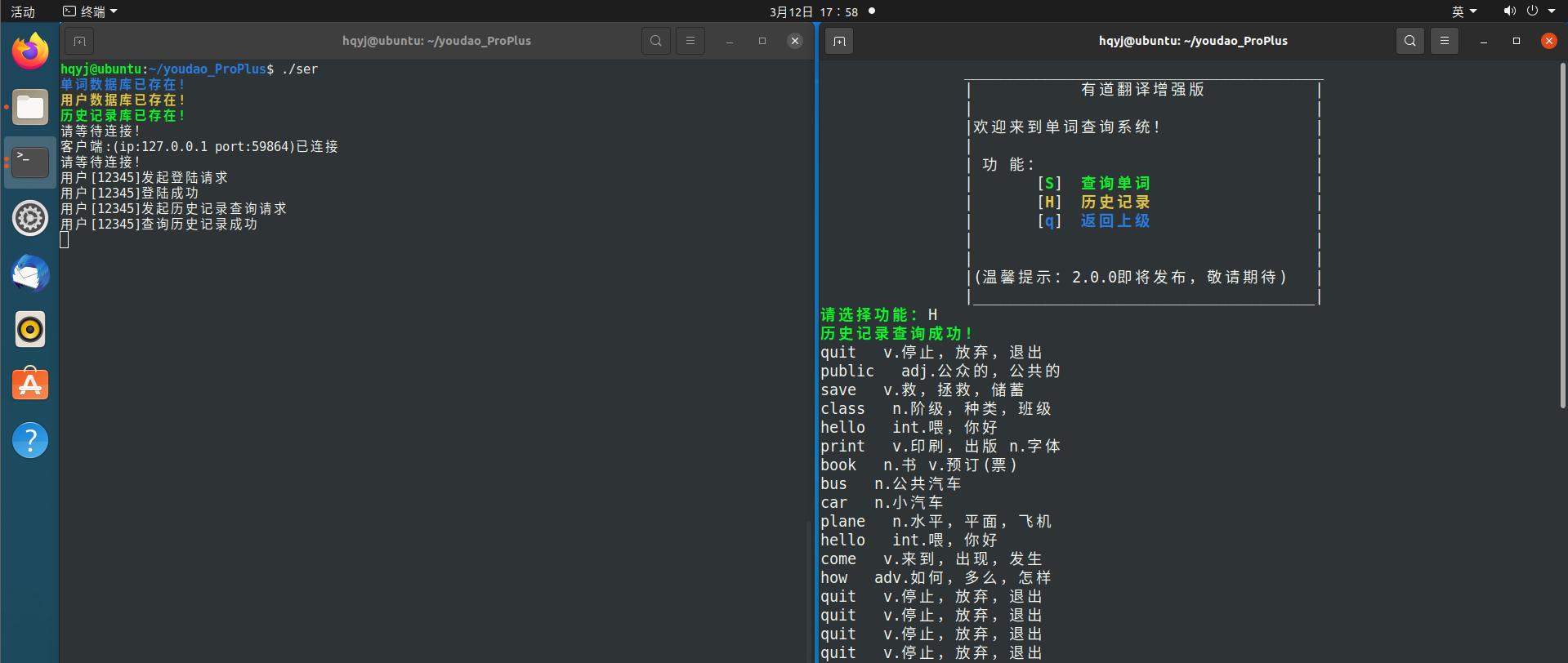Open the date and time 3月12日 17:58 panel
Viewport: 1568px width, 663px height.
pos(814,11)
